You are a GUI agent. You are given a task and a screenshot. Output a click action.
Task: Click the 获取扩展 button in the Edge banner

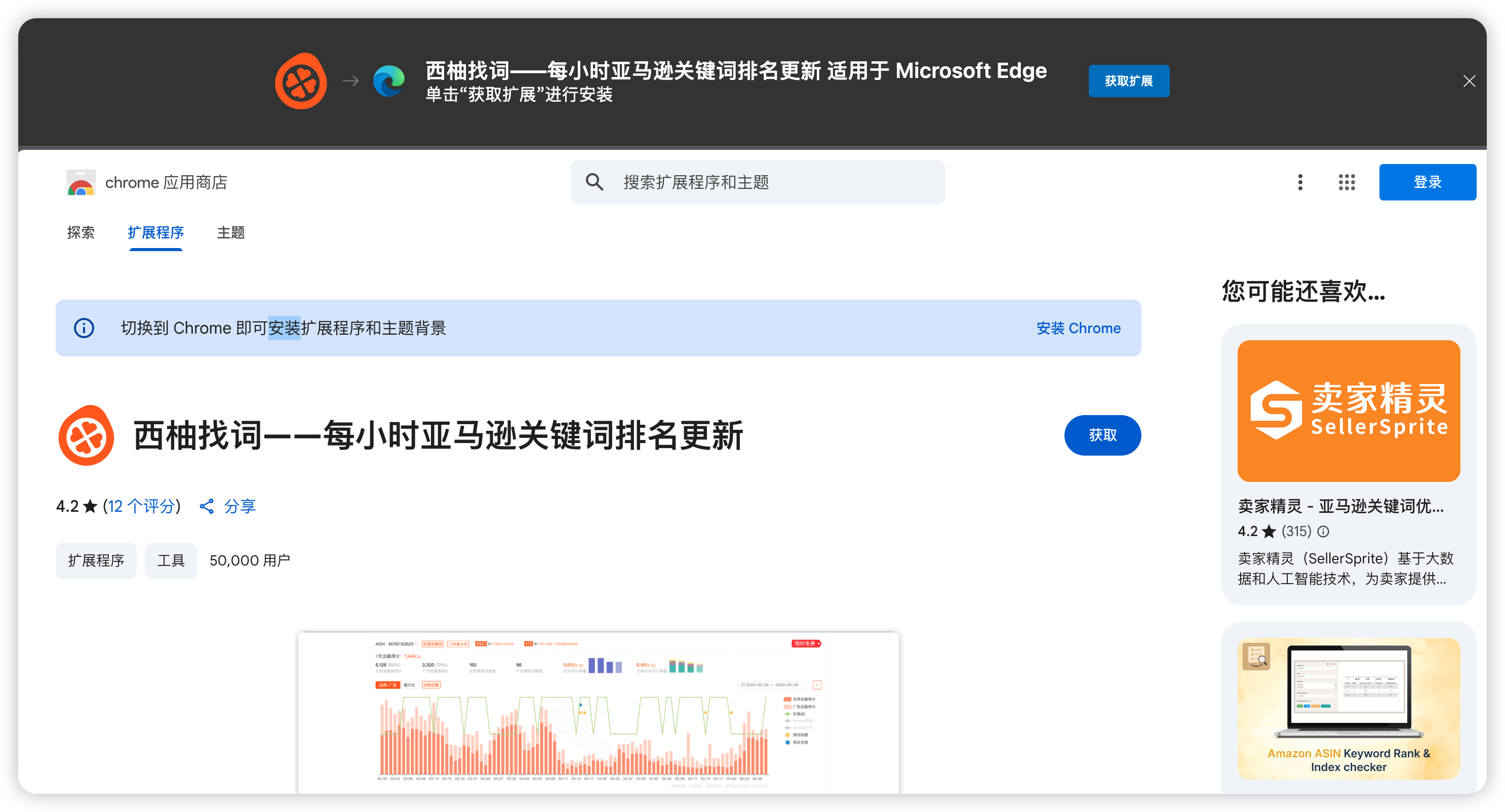coord(1128,80)
